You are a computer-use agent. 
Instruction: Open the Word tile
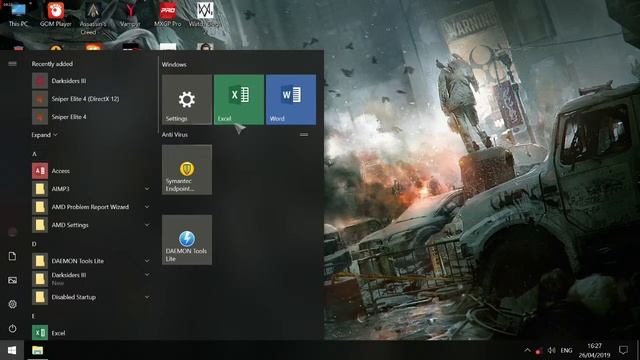tap(291, 99)
